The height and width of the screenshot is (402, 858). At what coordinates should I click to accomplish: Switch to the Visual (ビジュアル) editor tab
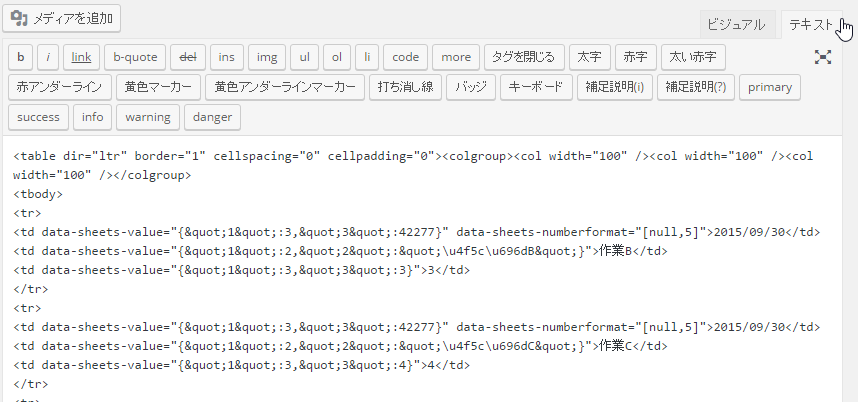pos(736,25)
